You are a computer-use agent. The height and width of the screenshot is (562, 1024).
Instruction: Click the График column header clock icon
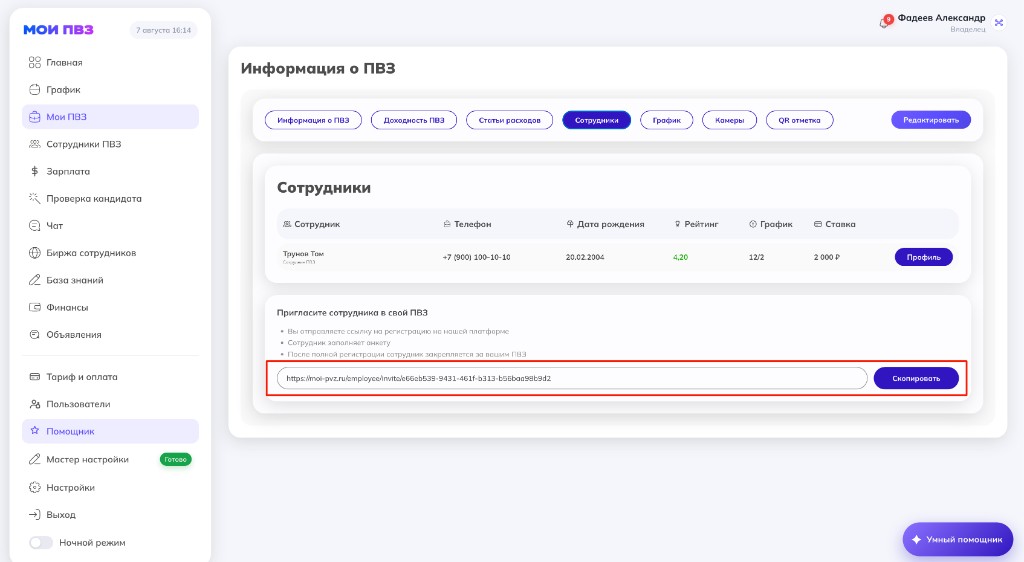753,224
